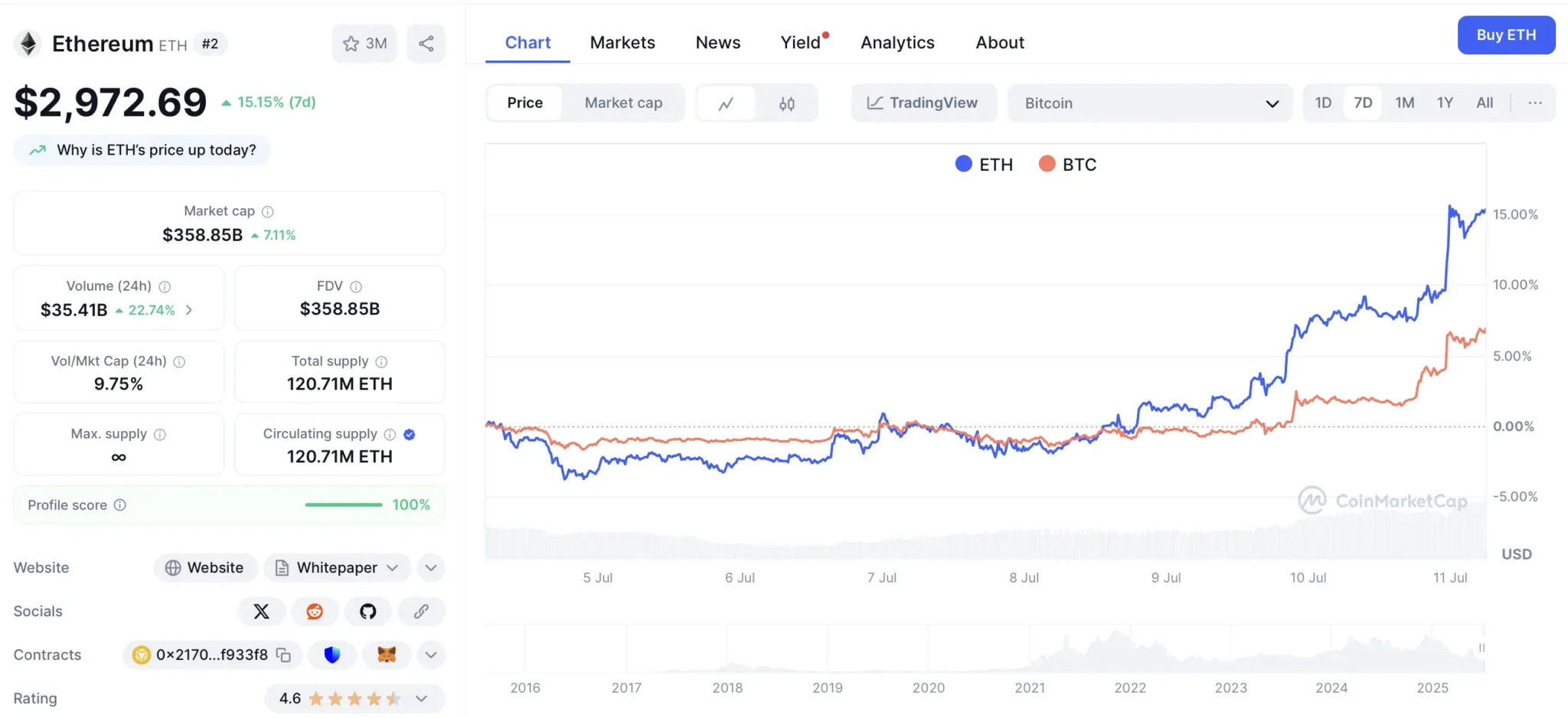
Task: Click the $358.85B market cap value
Action: coord(202,235)
